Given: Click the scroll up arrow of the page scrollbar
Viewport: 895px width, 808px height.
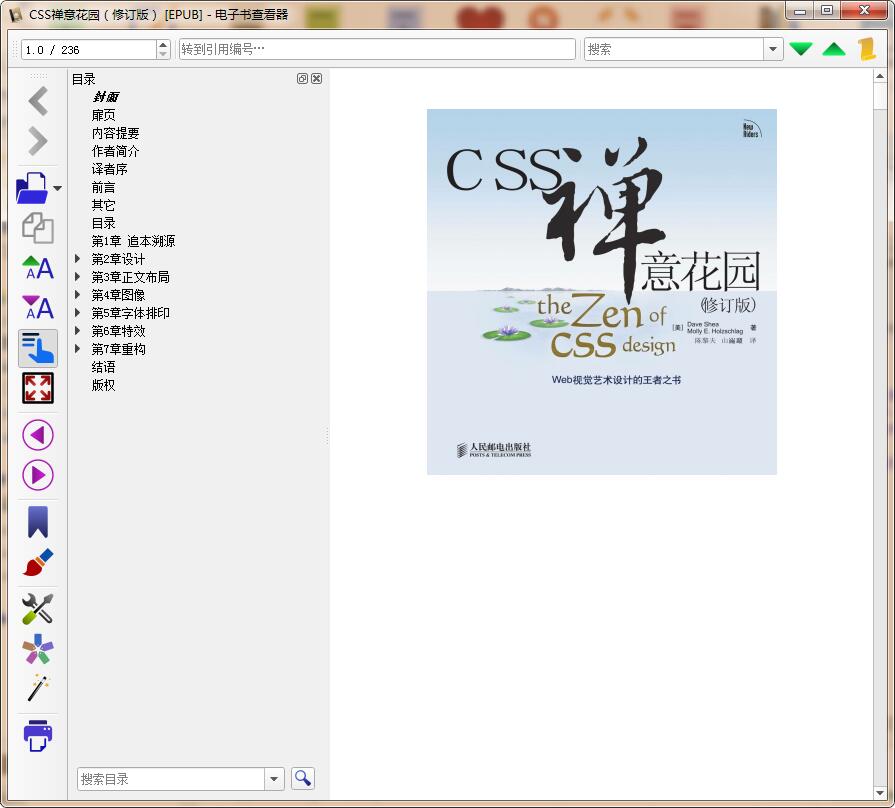Looking at the screenshot, I should coord(880,76).
